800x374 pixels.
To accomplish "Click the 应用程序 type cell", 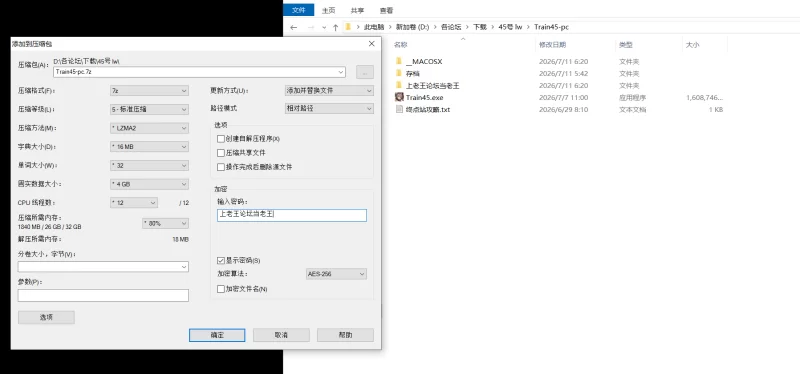I will [x=633, y=97].
